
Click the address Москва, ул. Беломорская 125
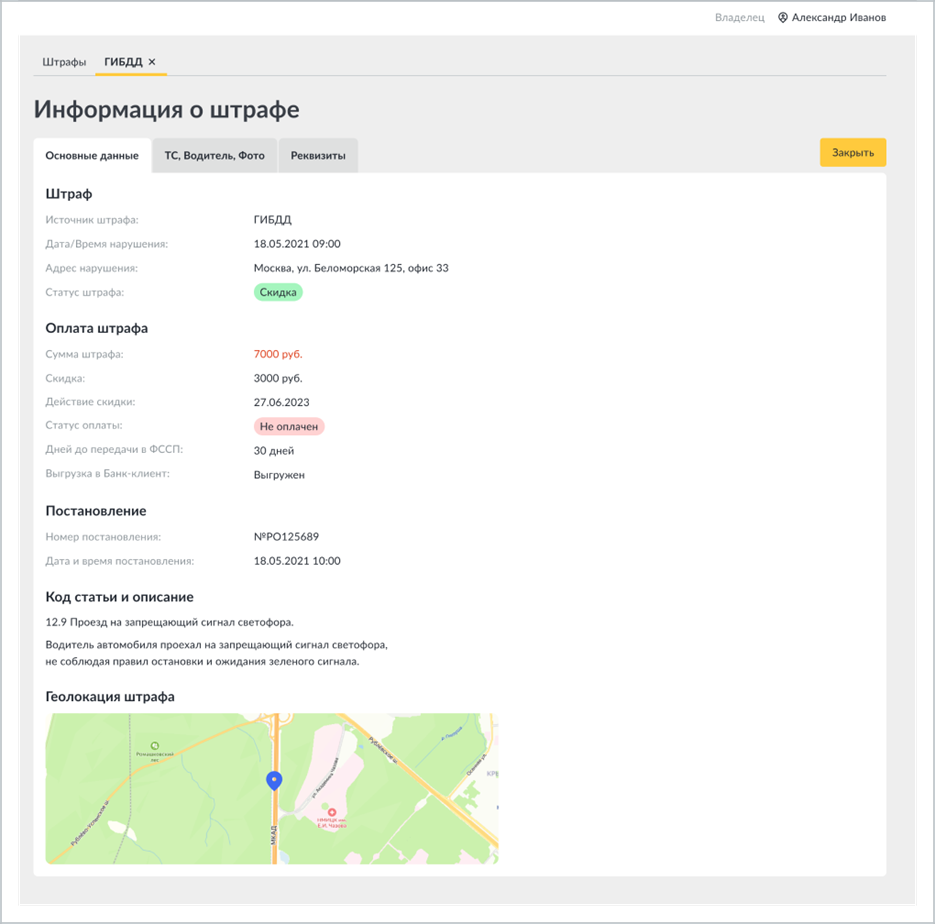[351, 268]
